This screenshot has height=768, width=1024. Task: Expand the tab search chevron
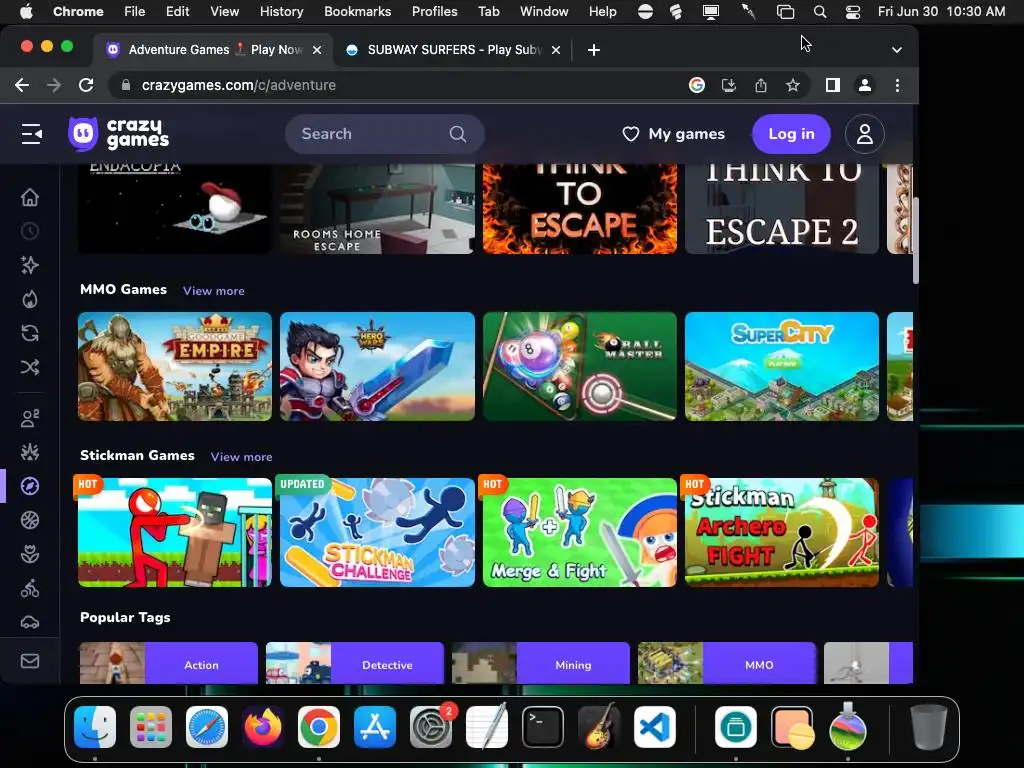point(897,50)
